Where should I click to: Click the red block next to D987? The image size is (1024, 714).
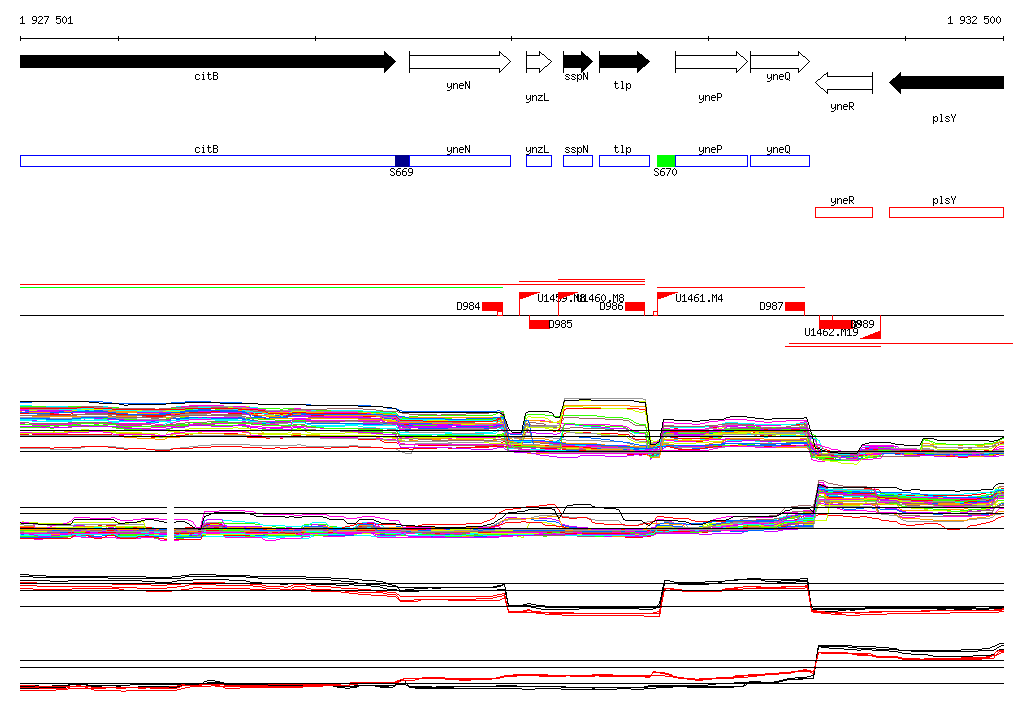coord(795,306)
